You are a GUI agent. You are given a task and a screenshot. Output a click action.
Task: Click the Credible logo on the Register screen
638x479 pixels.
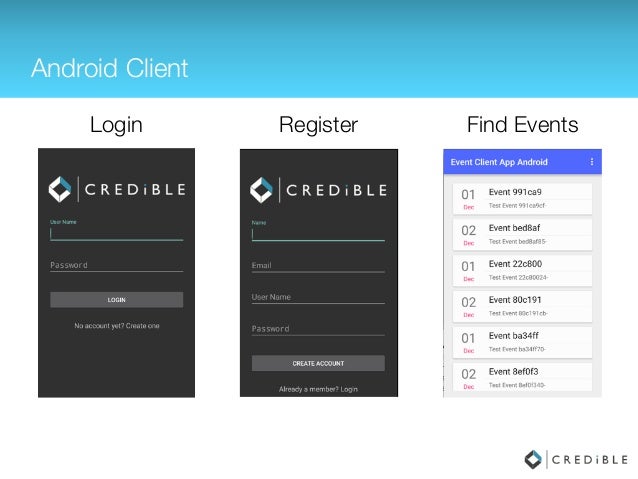coord(319,190)
